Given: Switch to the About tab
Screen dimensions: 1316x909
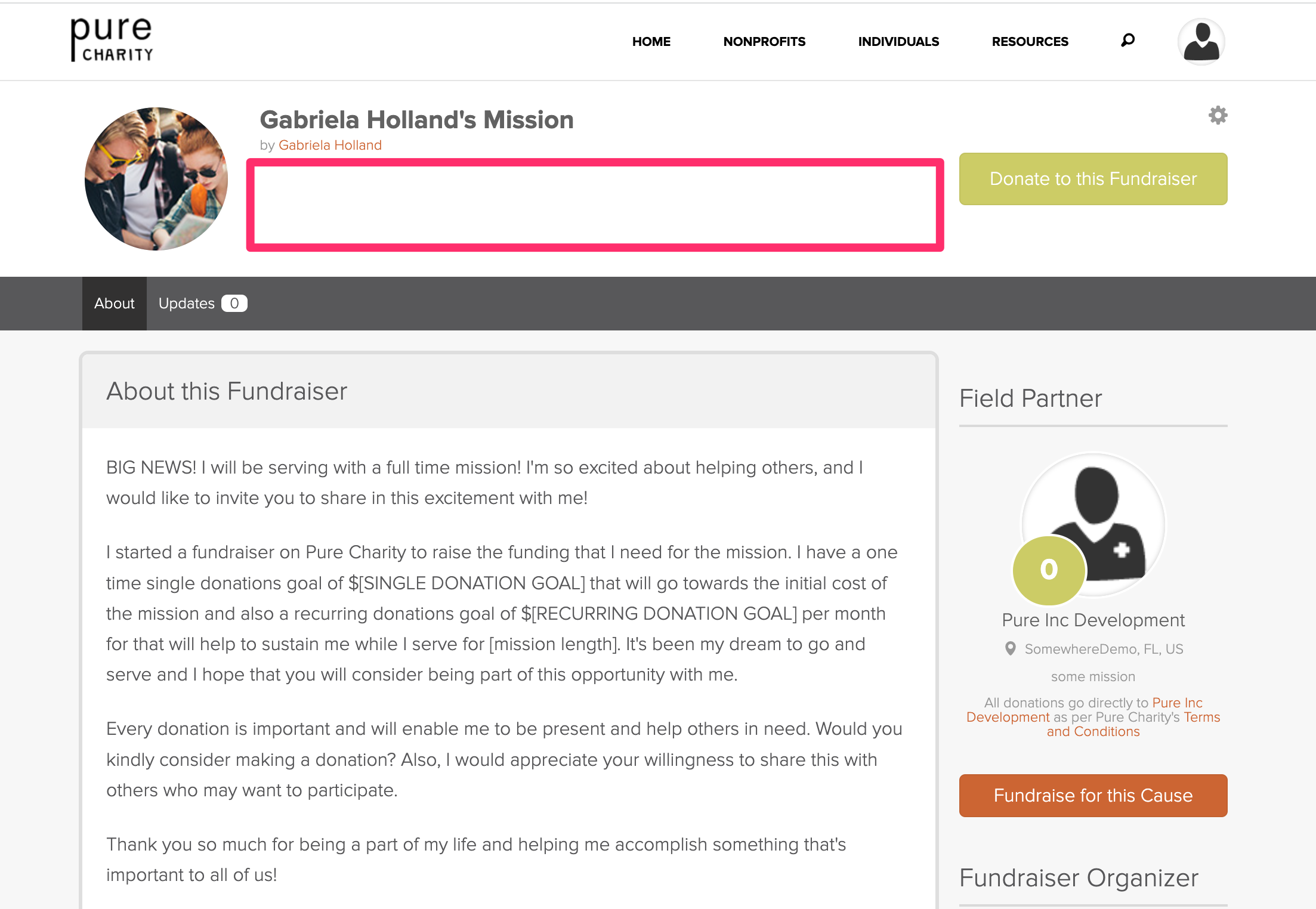Looking at the screenshot, I should (x=114, y=304).
